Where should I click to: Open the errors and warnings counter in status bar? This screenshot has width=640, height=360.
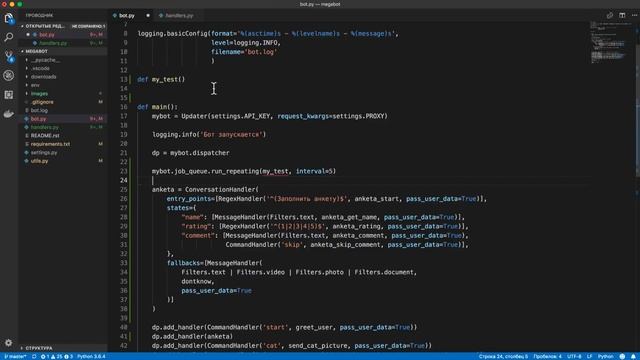point(56,356)
